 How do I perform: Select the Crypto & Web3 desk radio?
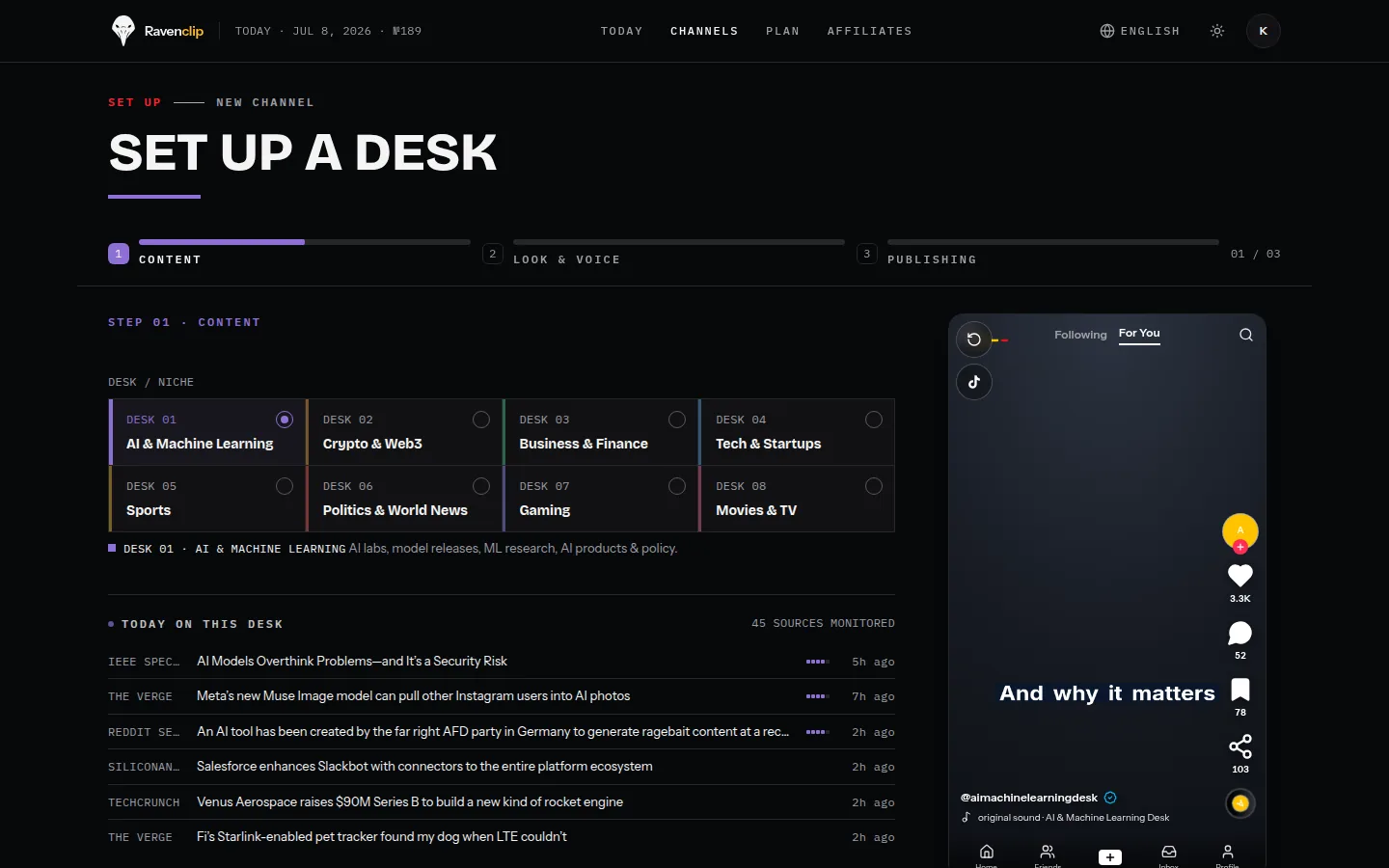click(x=481, y=420)
